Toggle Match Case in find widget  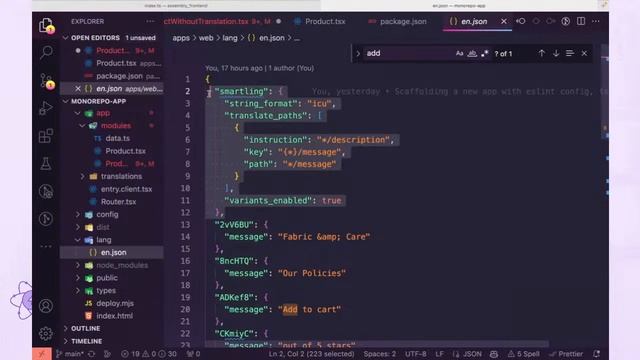pyautogui.click(x=460, y=53)
